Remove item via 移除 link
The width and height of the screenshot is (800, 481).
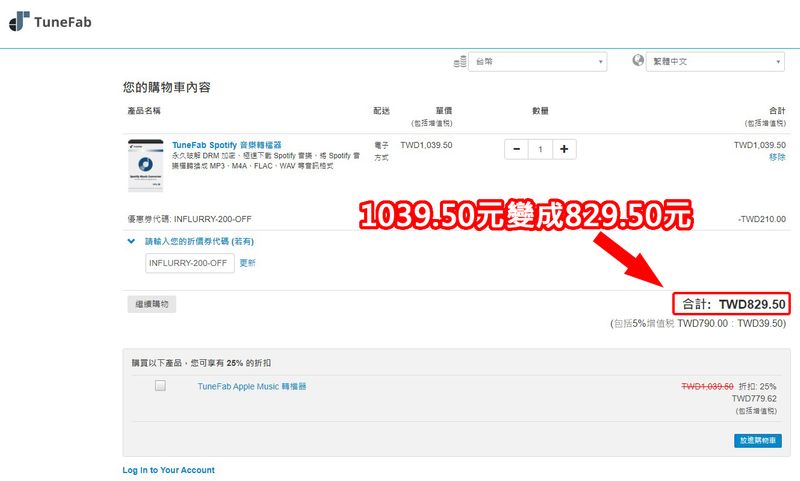(x=777, y=157)
